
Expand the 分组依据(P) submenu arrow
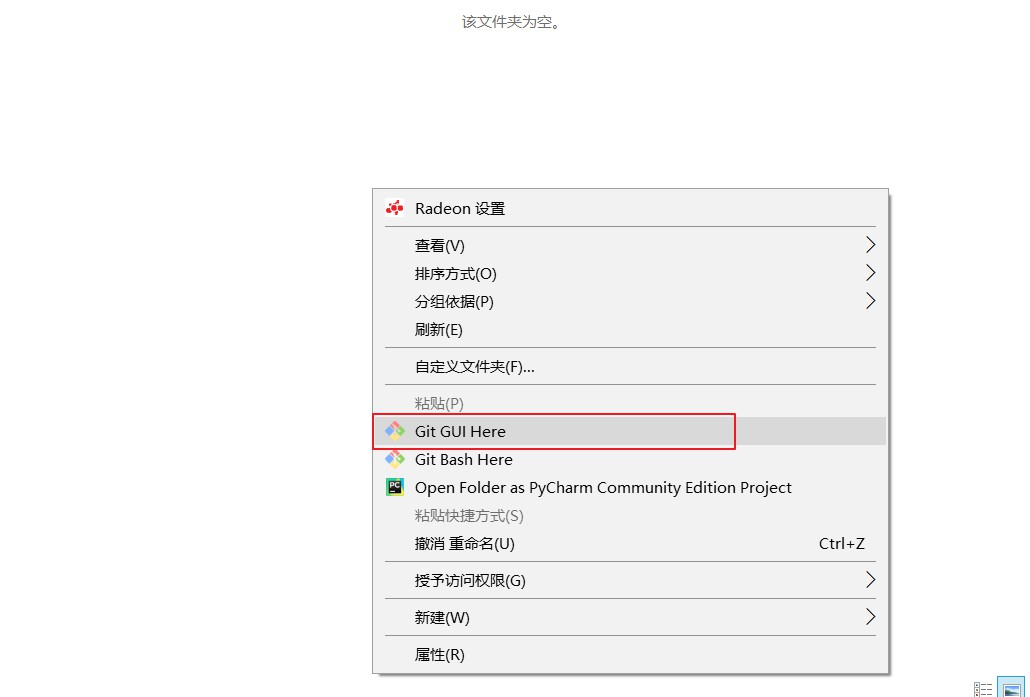tap(870, 301)
